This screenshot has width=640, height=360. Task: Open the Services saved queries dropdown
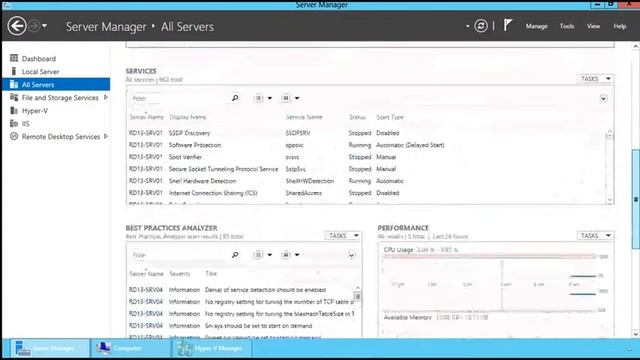click(x=290, y=98)
